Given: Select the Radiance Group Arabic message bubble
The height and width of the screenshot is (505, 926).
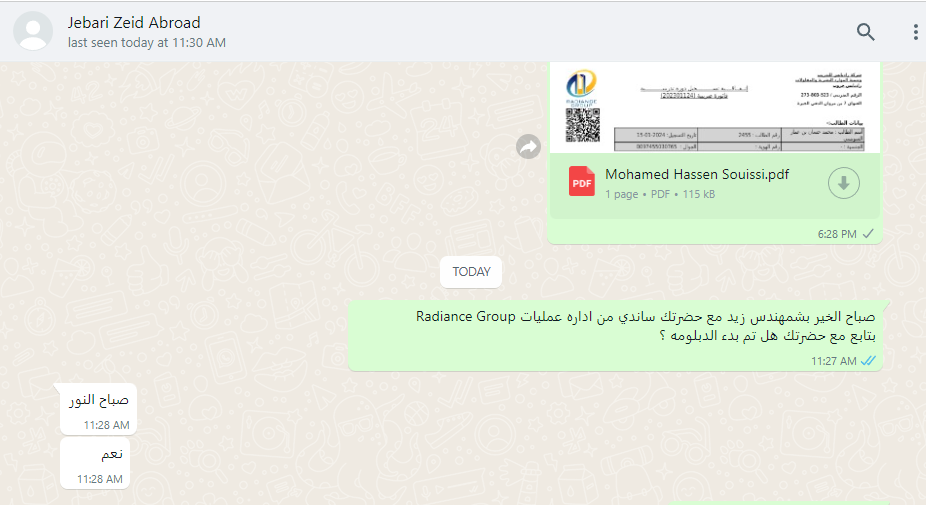Looking at the screenshot, I should pos(615,335).
